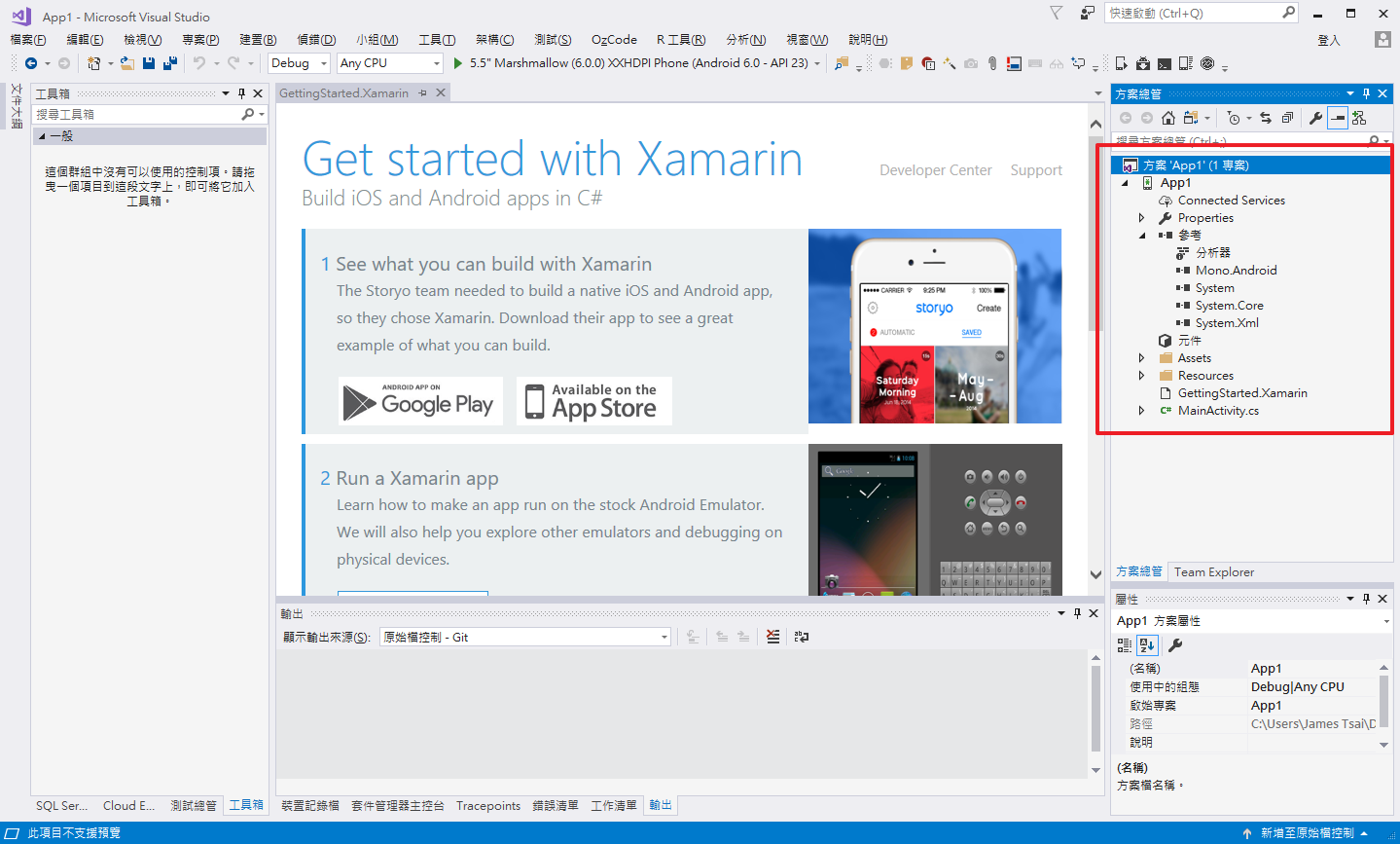The width and height of the screenshot is (1400, 844).
Task: Open the output source dropdown
Action: click(x=525, y=637)
